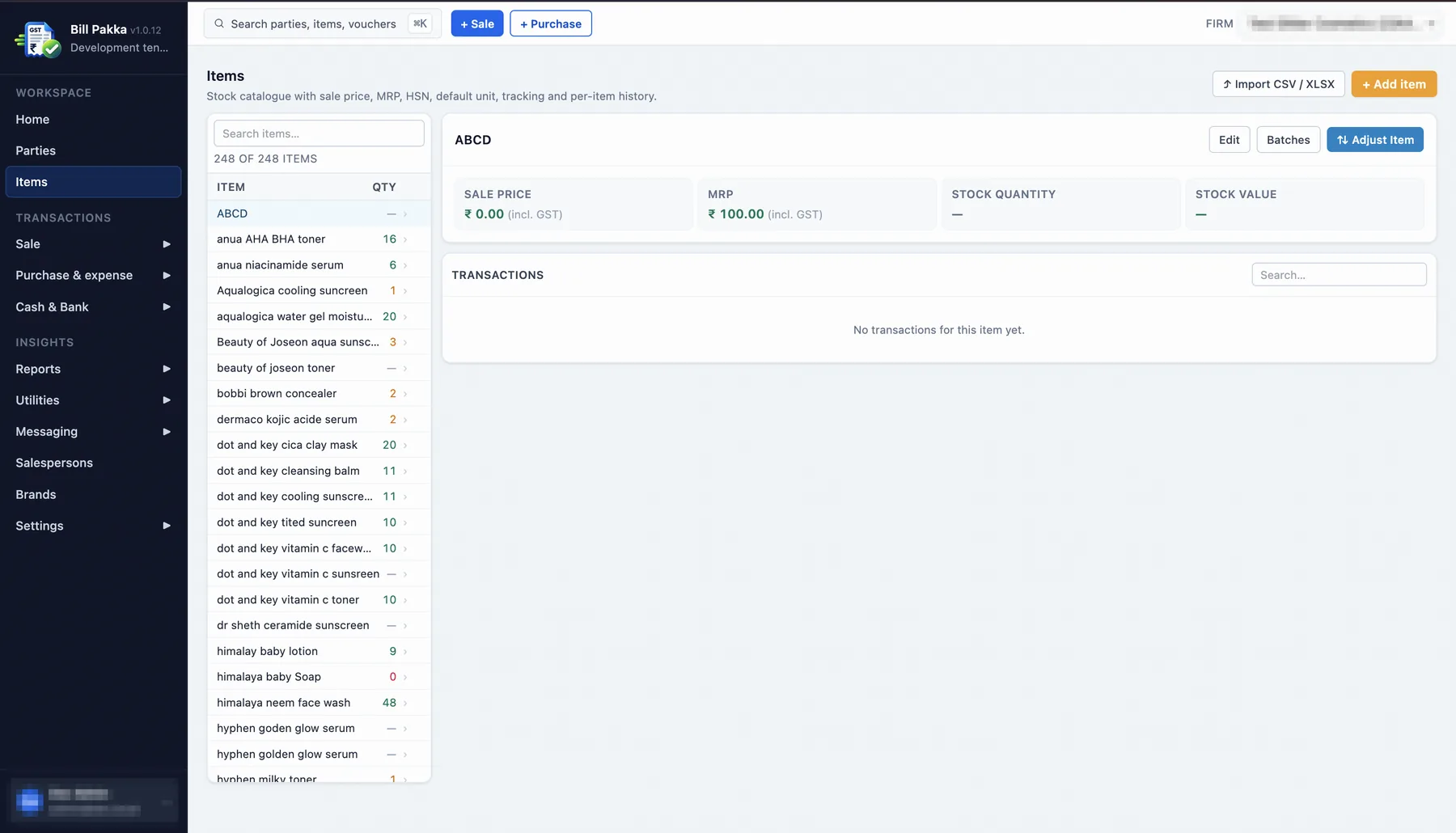Focus the transactions Search field

(1339, 275)
